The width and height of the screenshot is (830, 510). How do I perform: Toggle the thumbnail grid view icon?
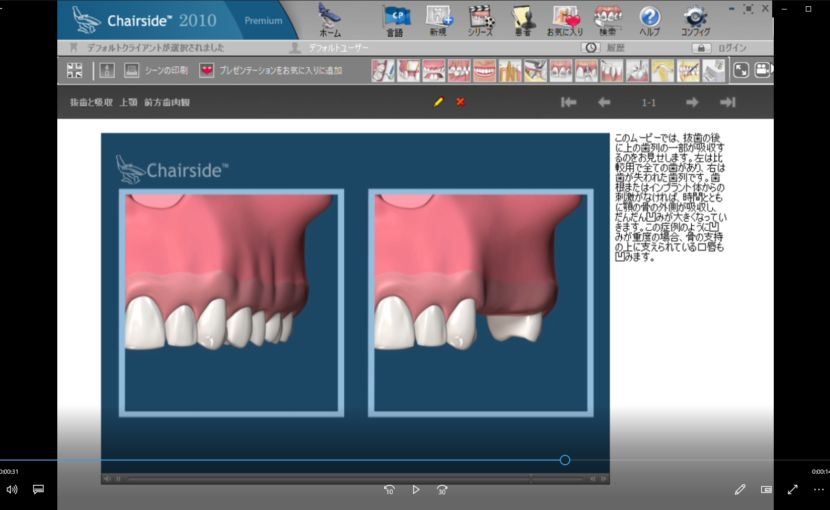75,70
